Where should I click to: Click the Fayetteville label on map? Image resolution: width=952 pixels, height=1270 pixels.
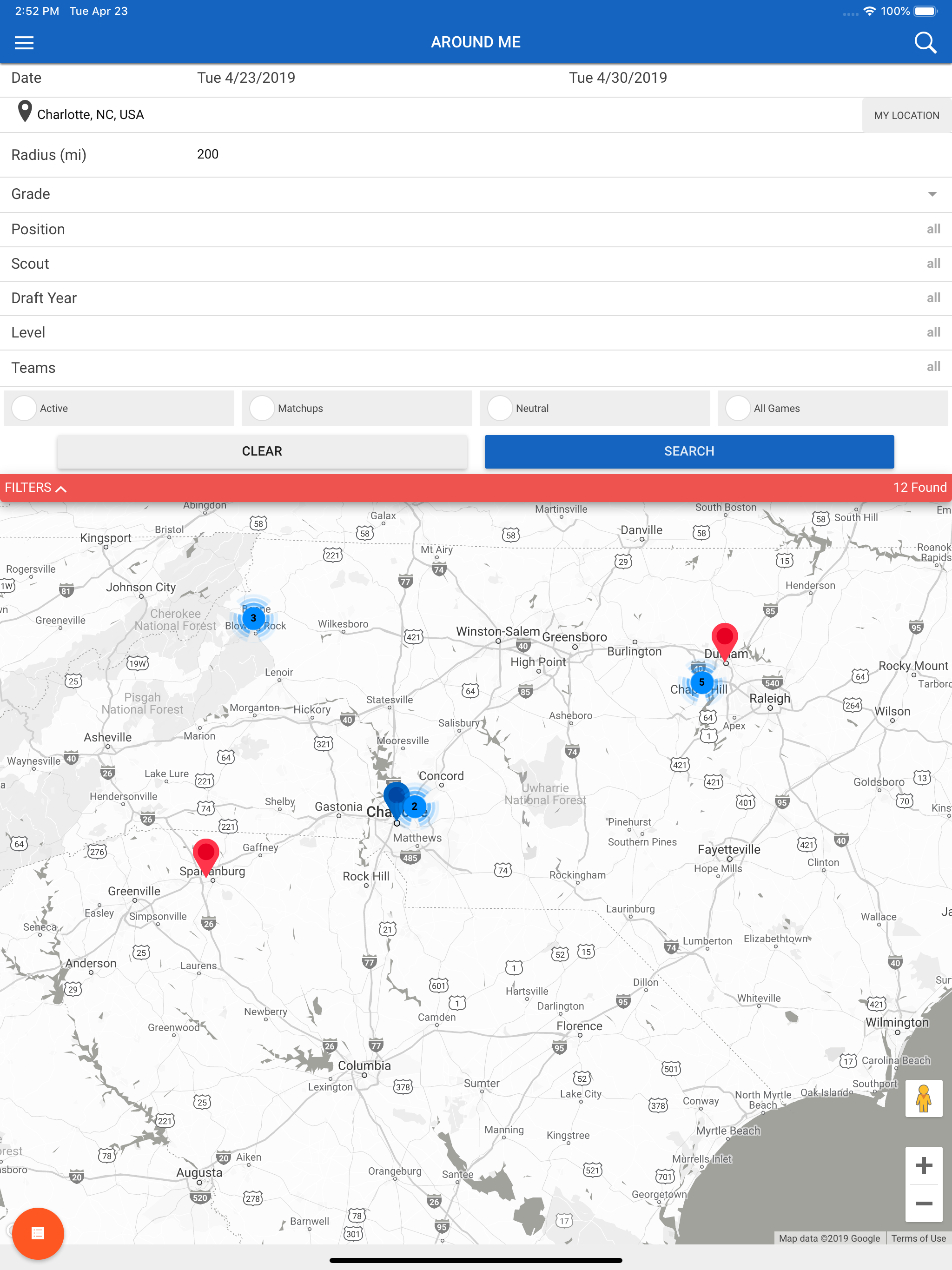(x=728, y=849)
